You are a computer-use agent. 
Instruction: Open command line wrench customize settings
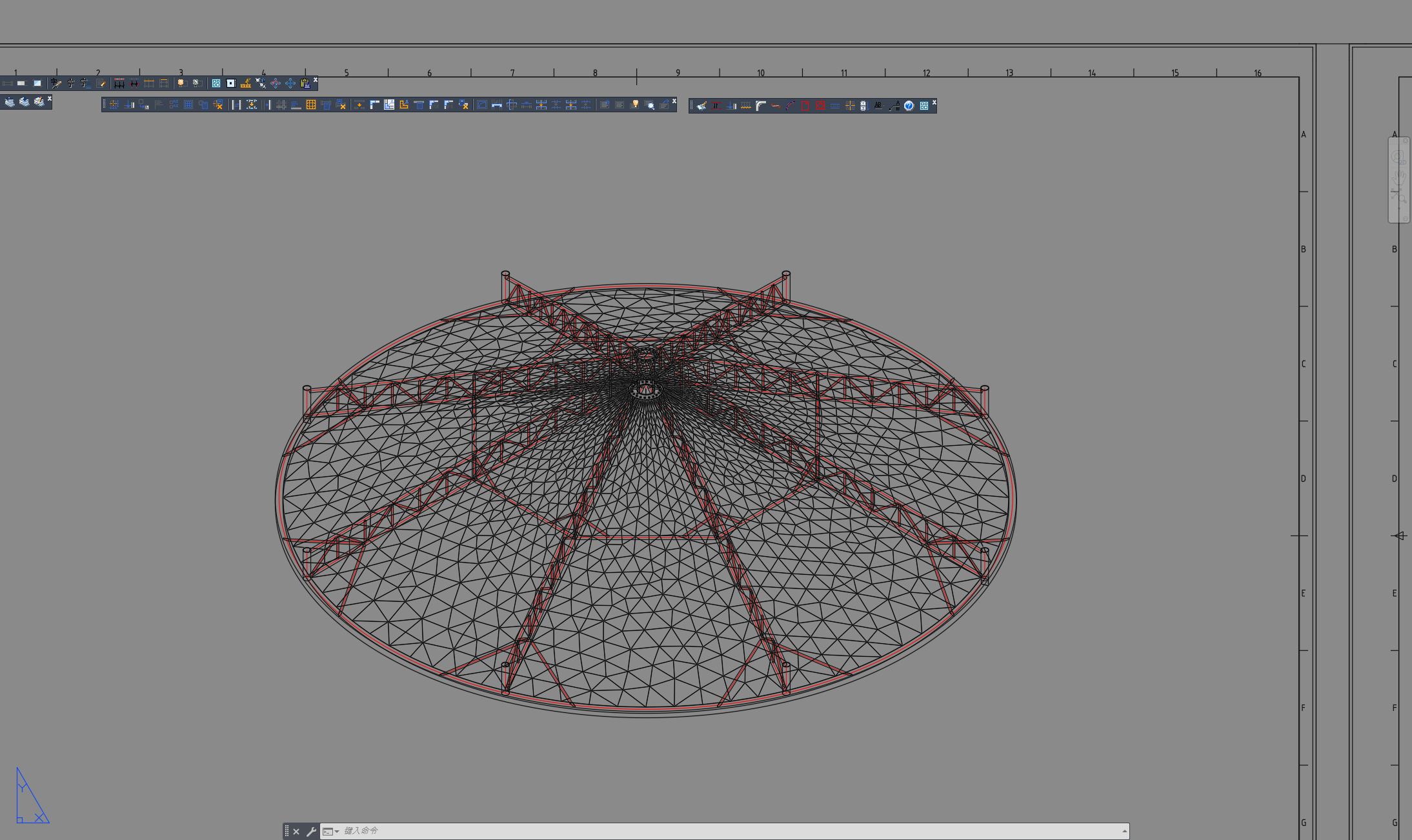coord(311,832)
